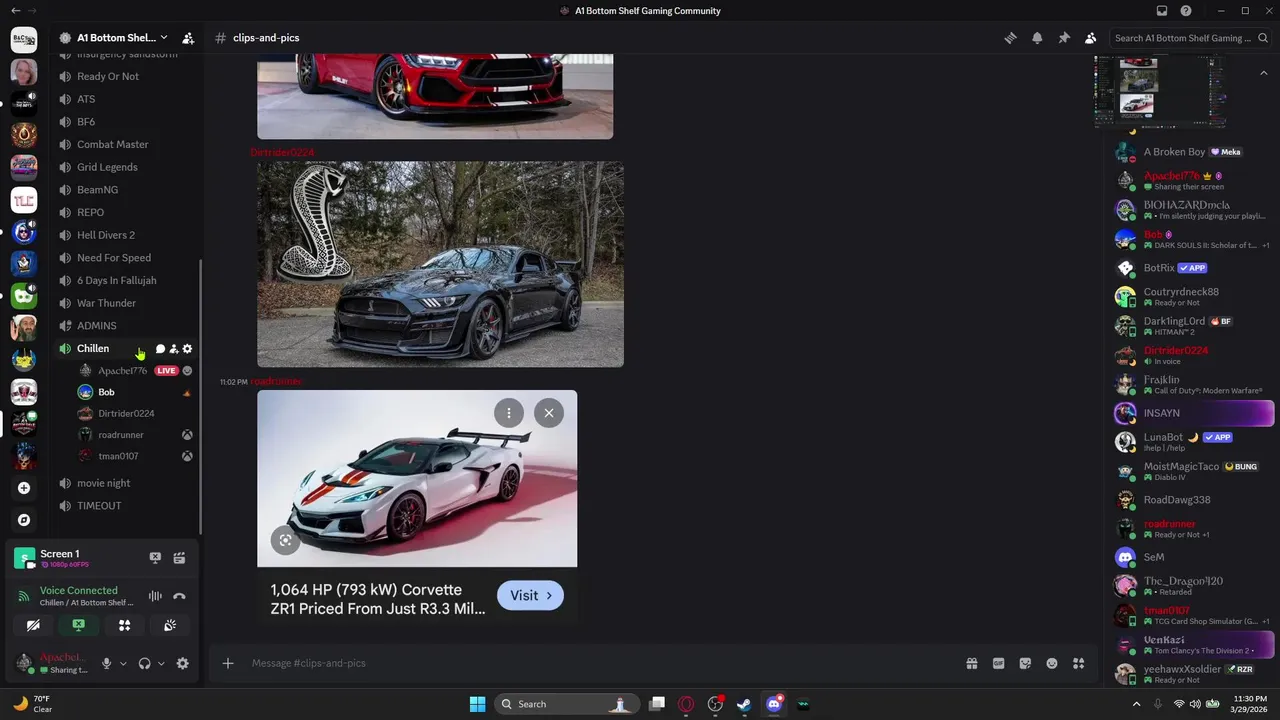Open three-dot menu on Corvette image
The image size is (1280, 720).
point(509,413)
